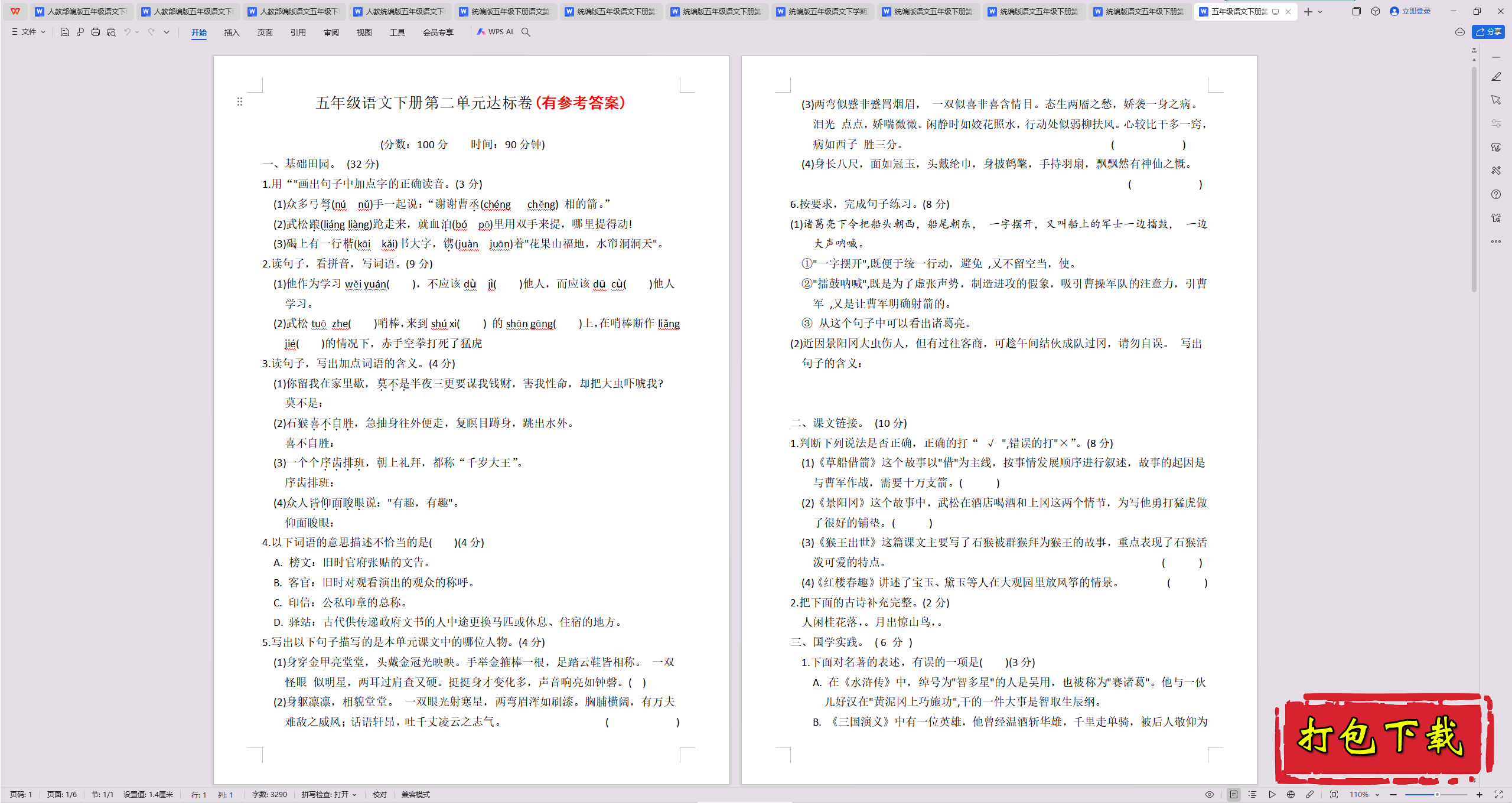Click the window-stack icon in title bar
1512x803 pixels.
[x=1357, y=11]
